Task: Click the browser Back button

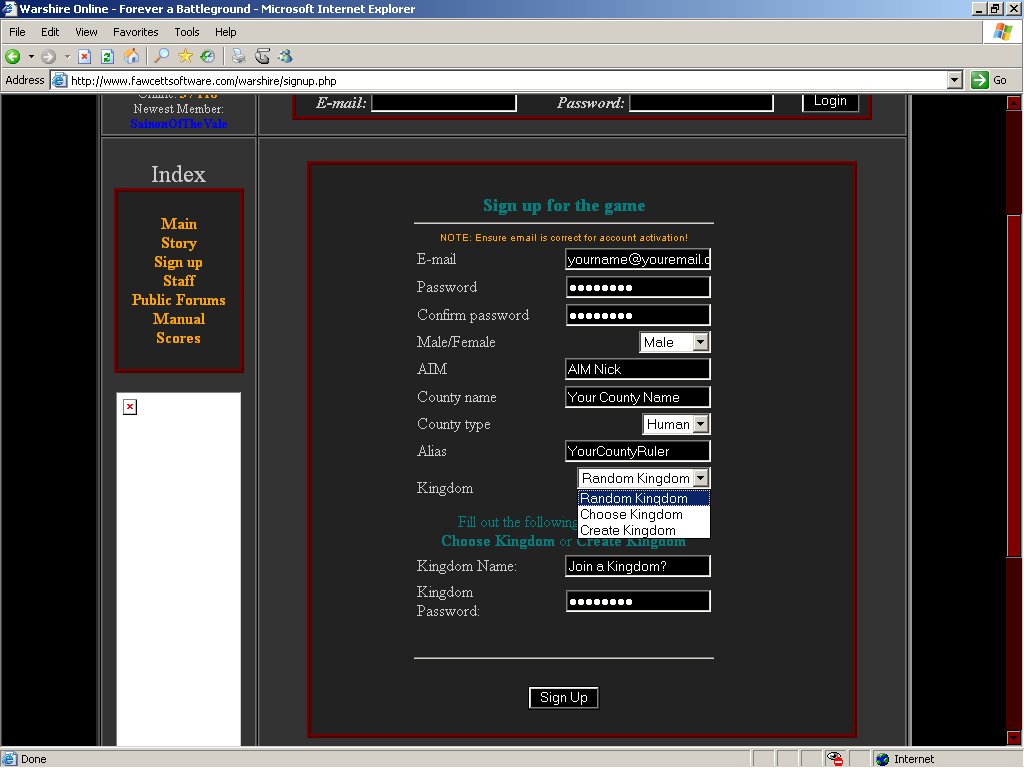Action: (x=13, y=57)
